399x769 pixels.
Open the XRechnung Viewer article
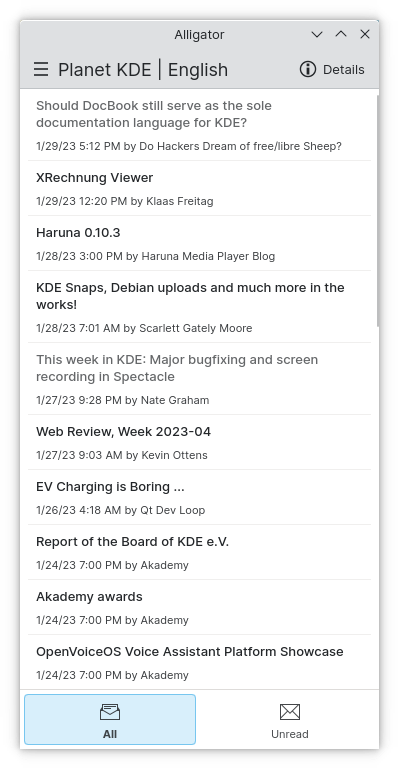click(200, 188)
